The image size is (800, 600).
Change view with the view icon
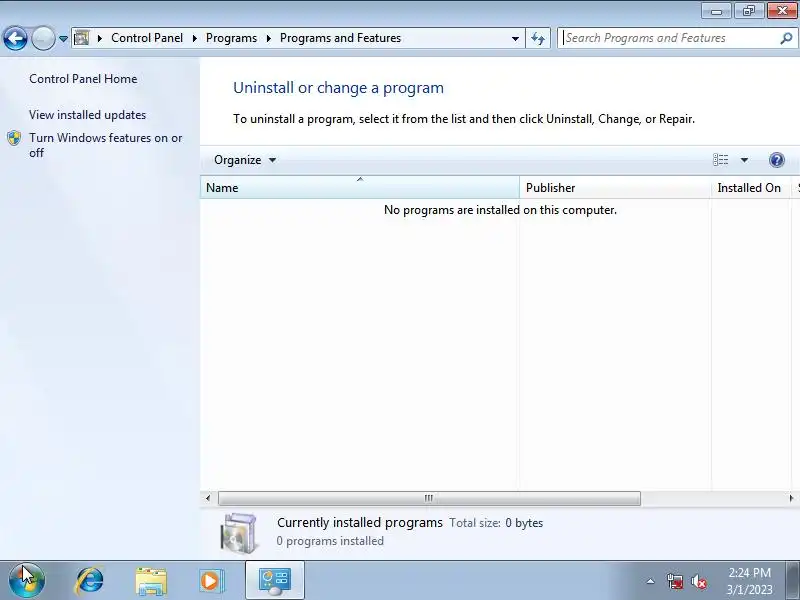(720, 160)
